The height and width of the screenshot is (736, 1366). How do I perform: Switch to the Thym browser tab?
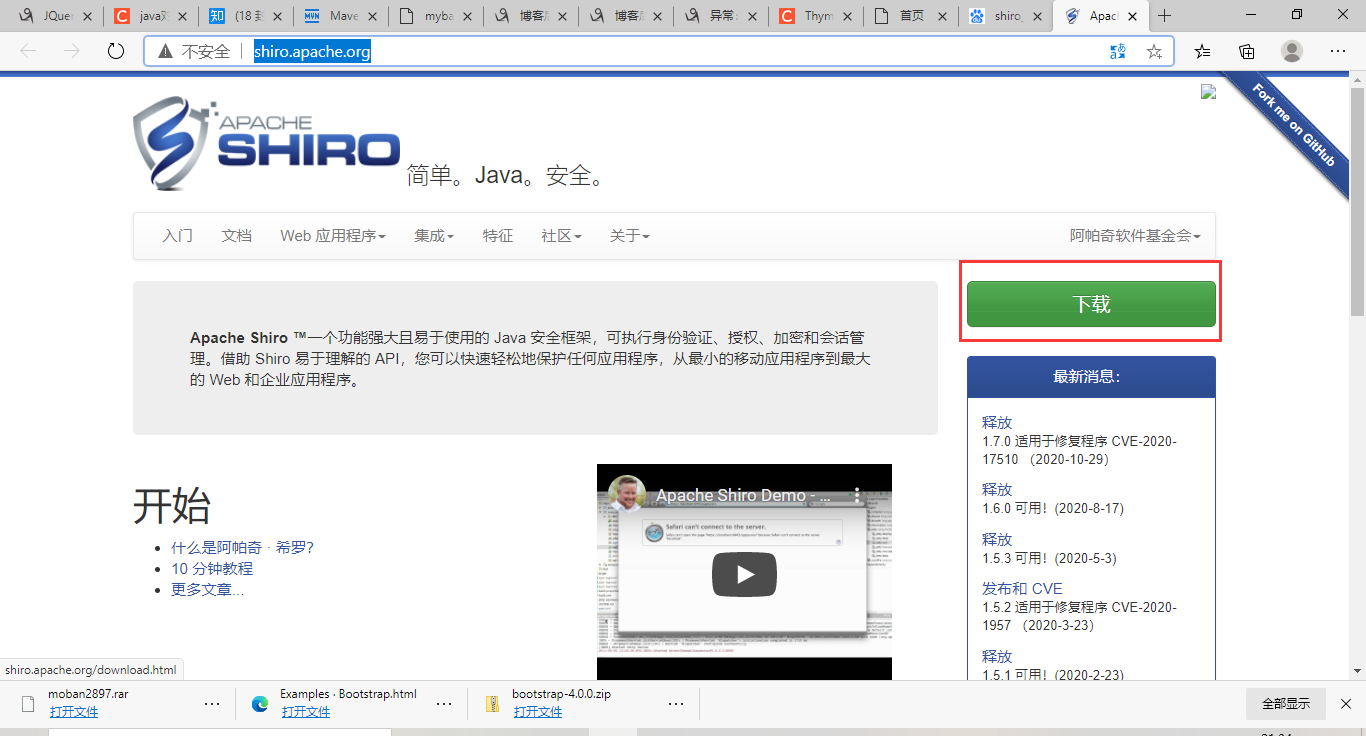[815, 16]
